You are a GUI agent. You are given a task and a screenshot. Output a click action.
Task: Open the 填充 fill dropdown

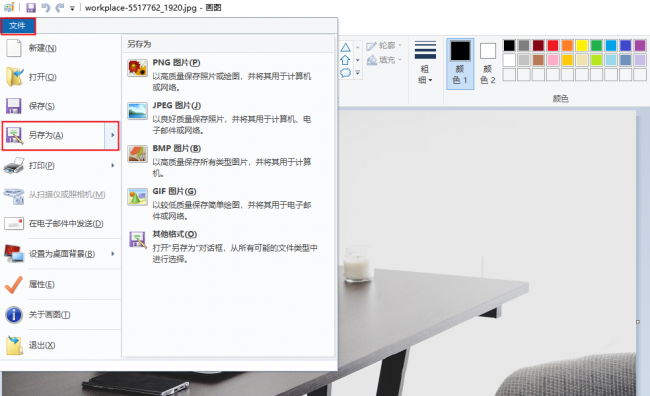tap(384, 60)
